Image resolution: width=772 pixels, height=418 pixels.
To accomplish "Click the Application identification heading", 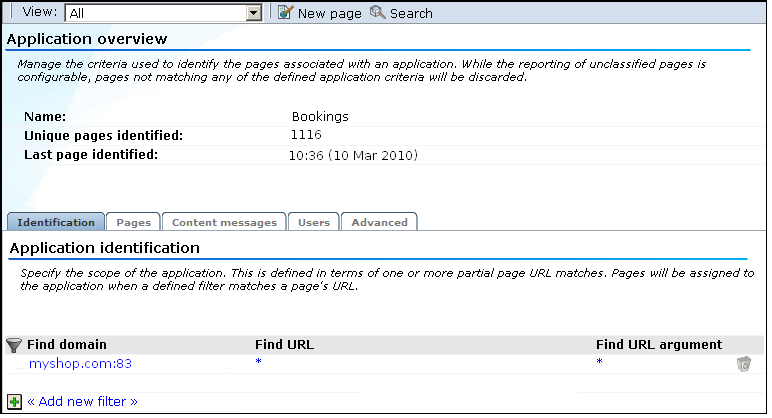I will coord(104,248).
